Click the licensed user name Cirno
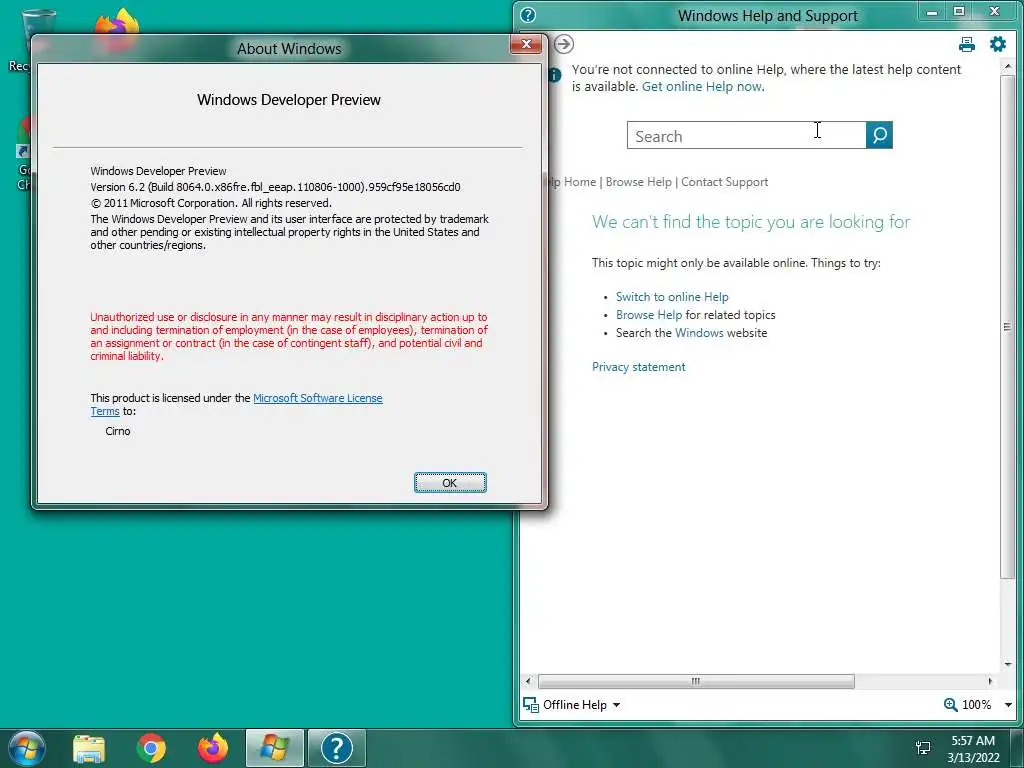The width and height of the screenshot is (1024, 768). (118, 431)
